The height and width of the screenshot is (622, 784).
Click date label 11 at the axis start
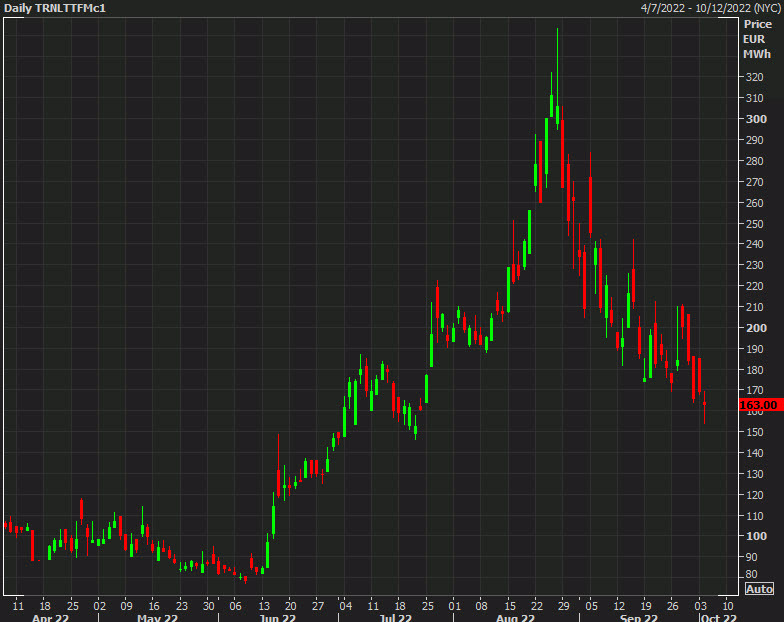coord(17,605)
